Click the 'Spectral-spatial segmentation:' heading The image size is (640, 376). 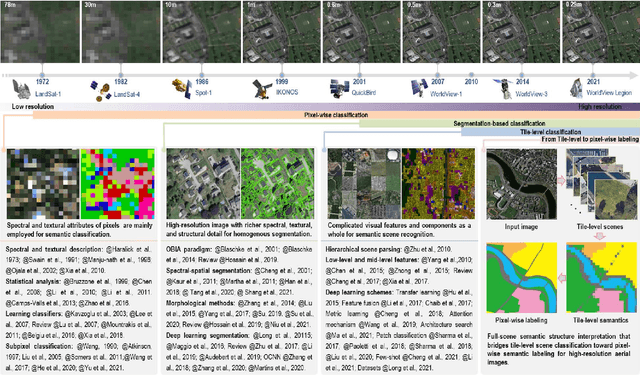[x=208, y=271]
